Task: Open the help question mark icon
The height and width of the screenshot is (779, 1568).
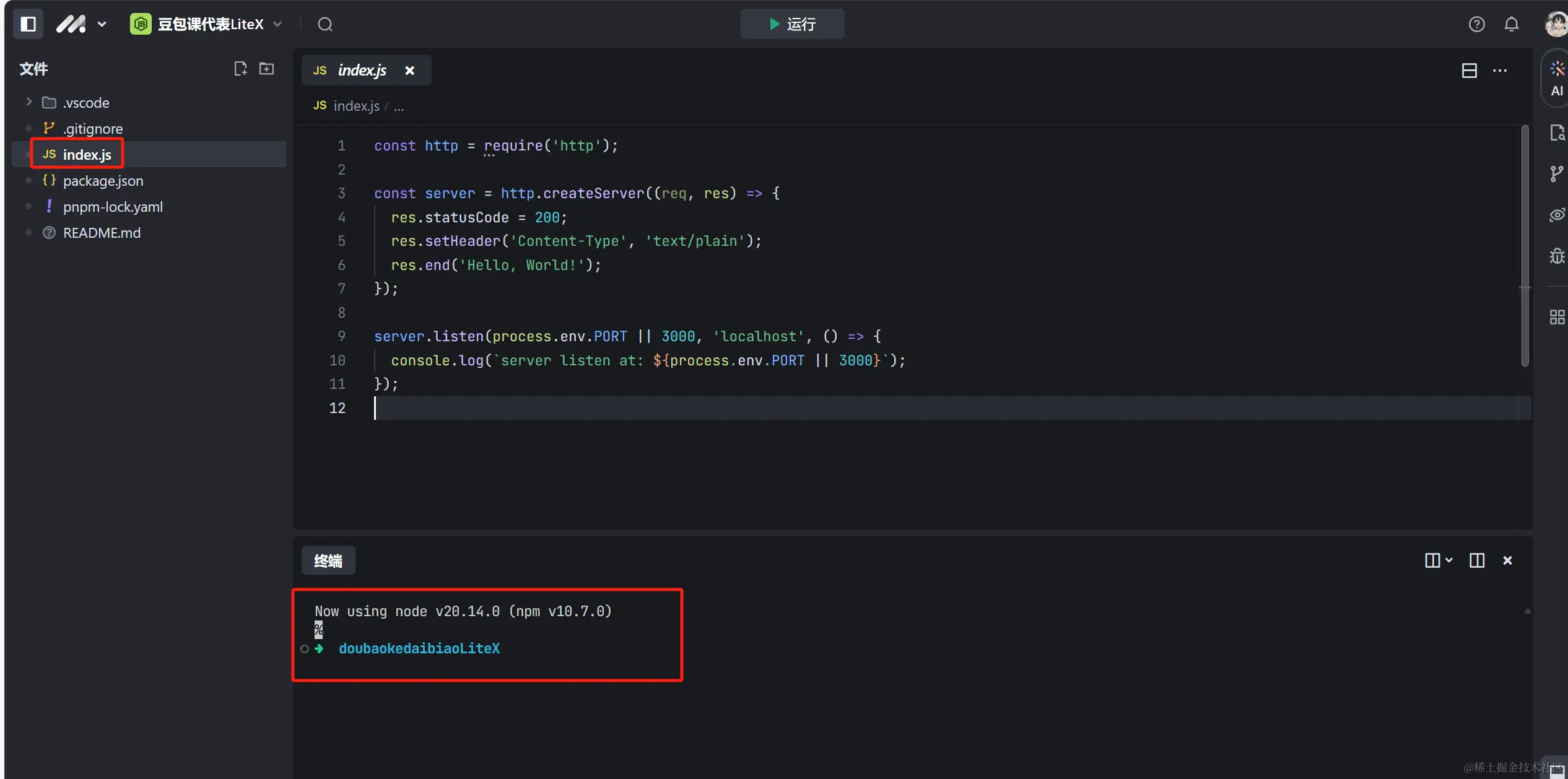Action: point(1476,24)
